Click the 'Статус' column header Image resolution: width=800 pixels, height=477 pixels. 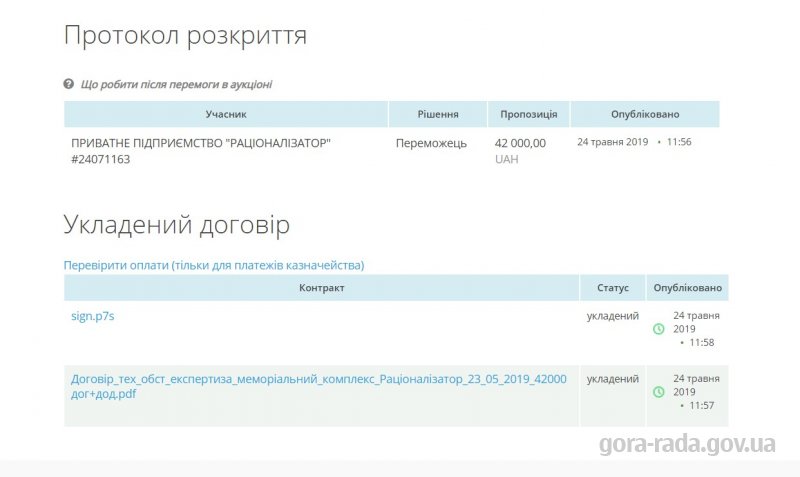(x=613, y=288)
